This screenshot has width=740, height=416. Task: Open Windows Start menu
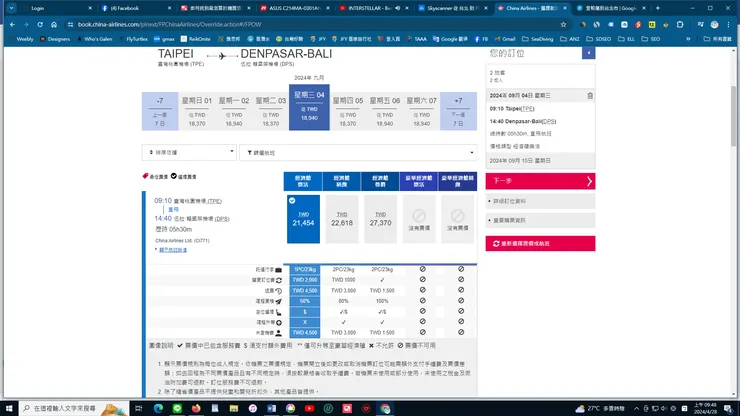pos(9,408)
